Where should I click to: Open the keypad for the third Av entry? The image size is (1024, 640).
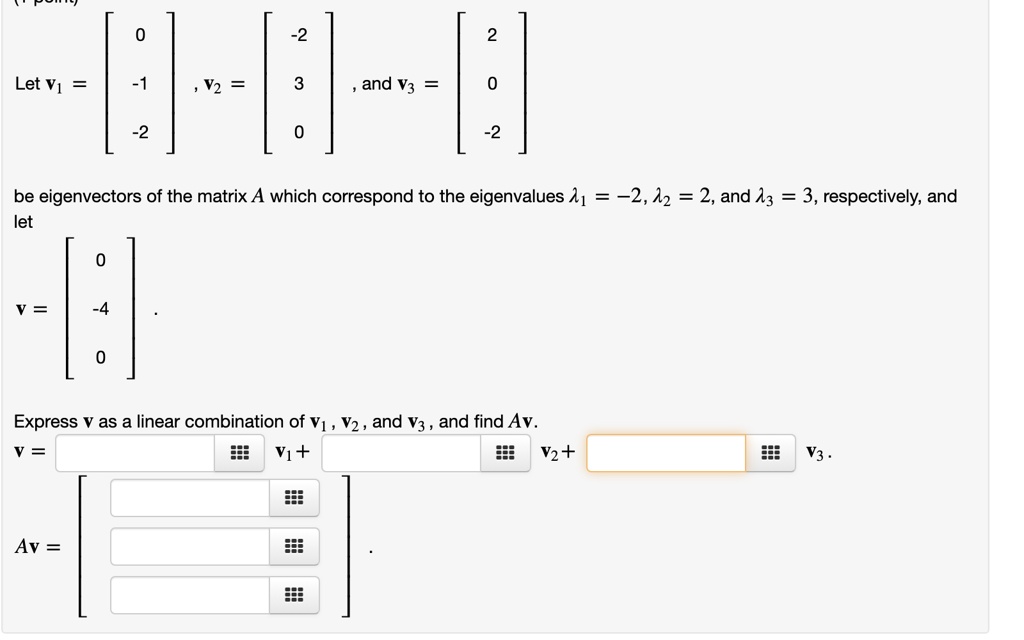click(293, 595)
